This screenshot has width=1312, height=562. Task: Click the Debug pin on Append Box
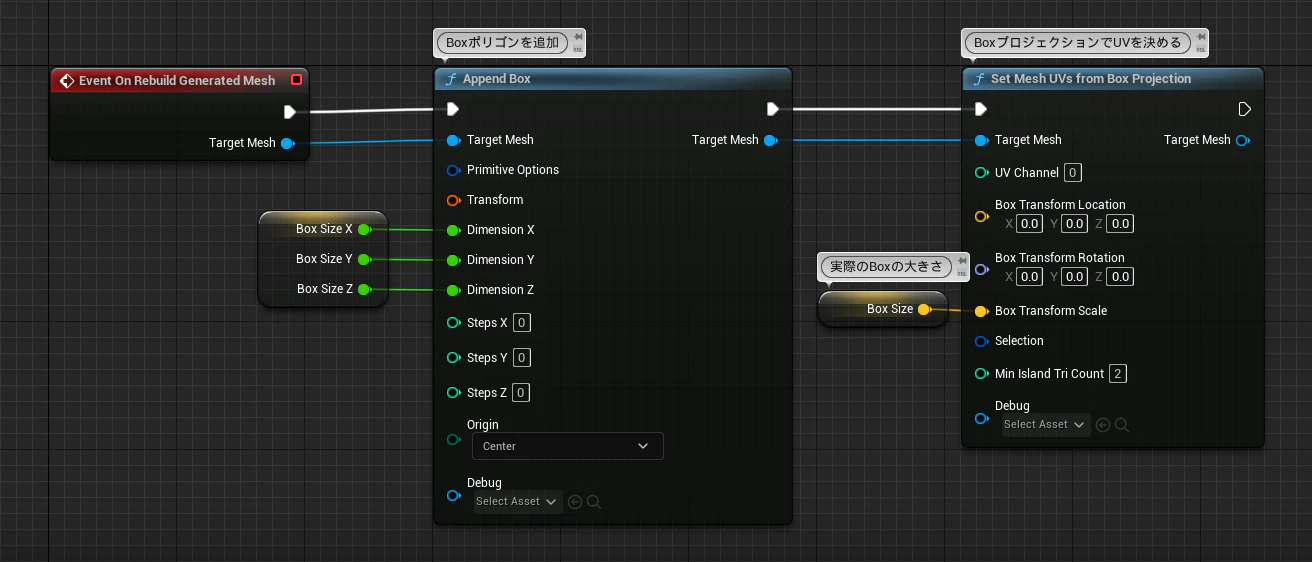(453, 495)
